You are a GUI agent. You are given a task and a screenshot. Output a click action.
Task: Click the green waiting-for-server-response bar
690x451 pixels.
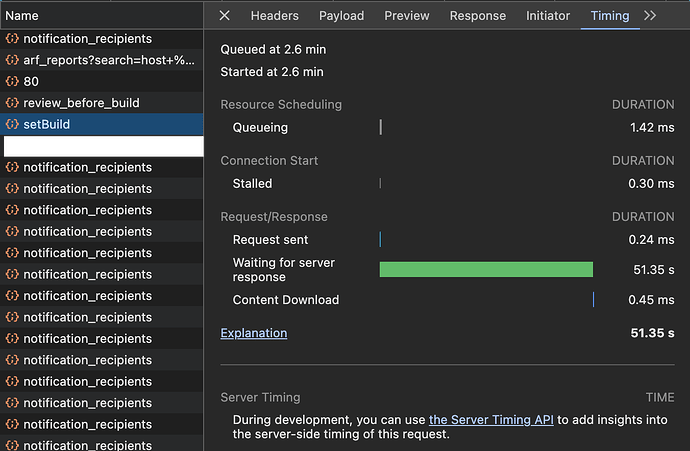point(486,270)
